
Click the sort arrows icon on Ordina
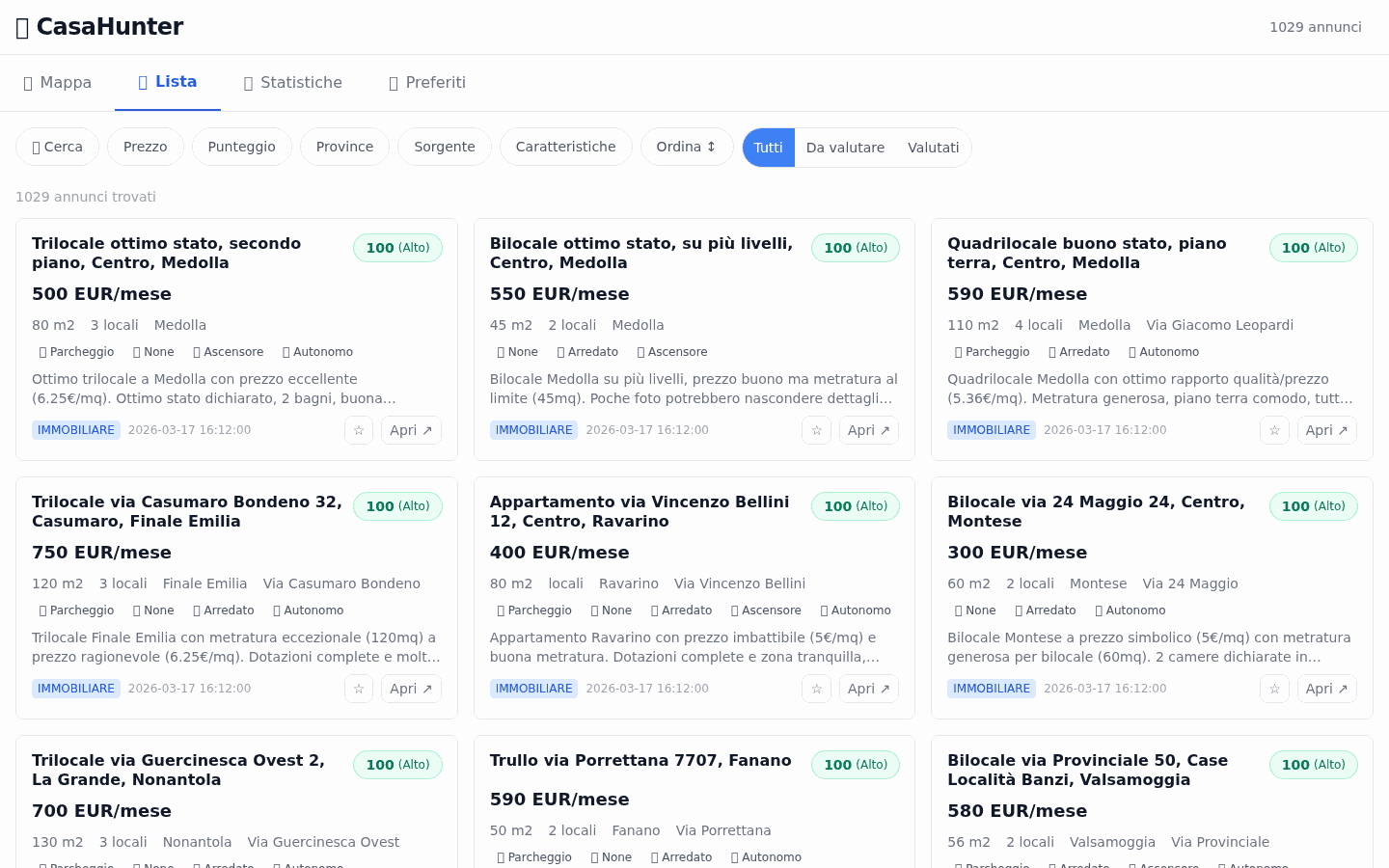pos(712,147)
